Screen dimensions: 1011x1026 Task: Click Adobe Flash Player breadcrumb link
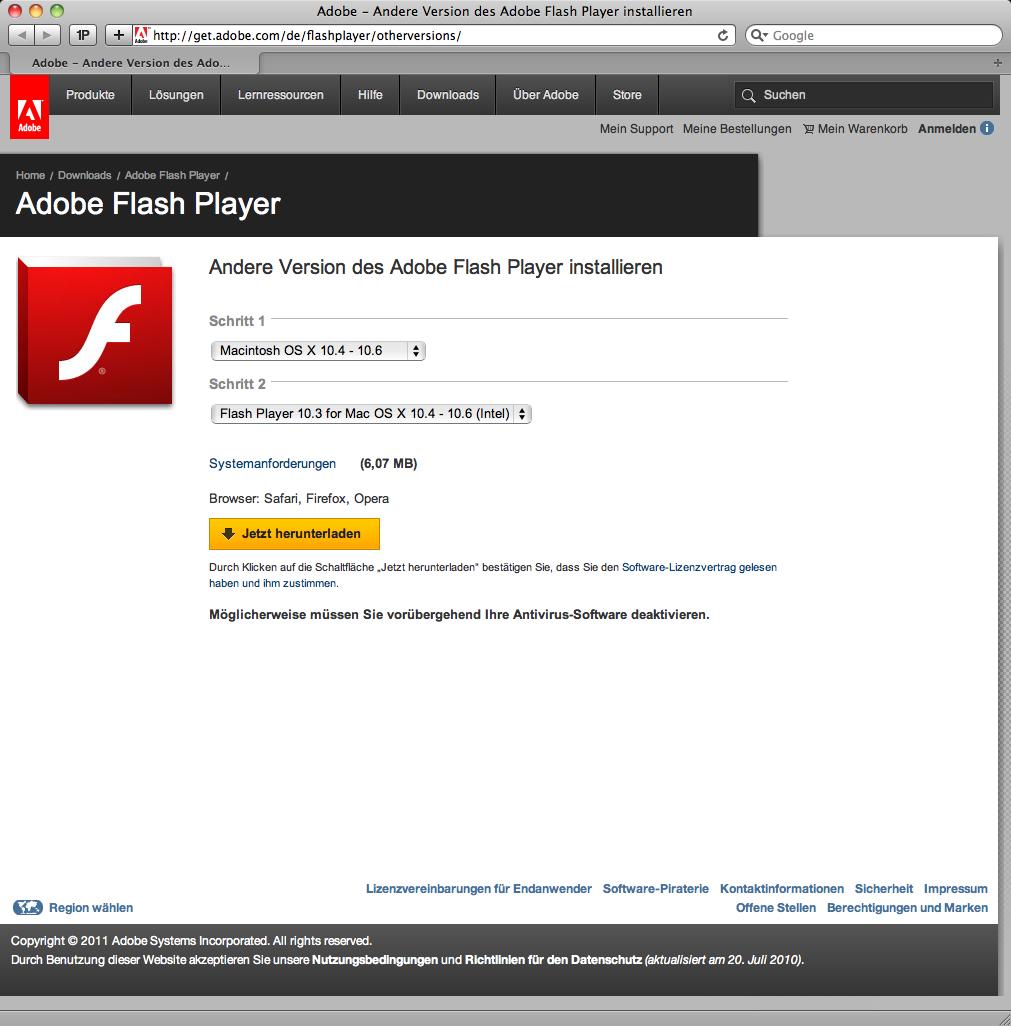[172, 175]
